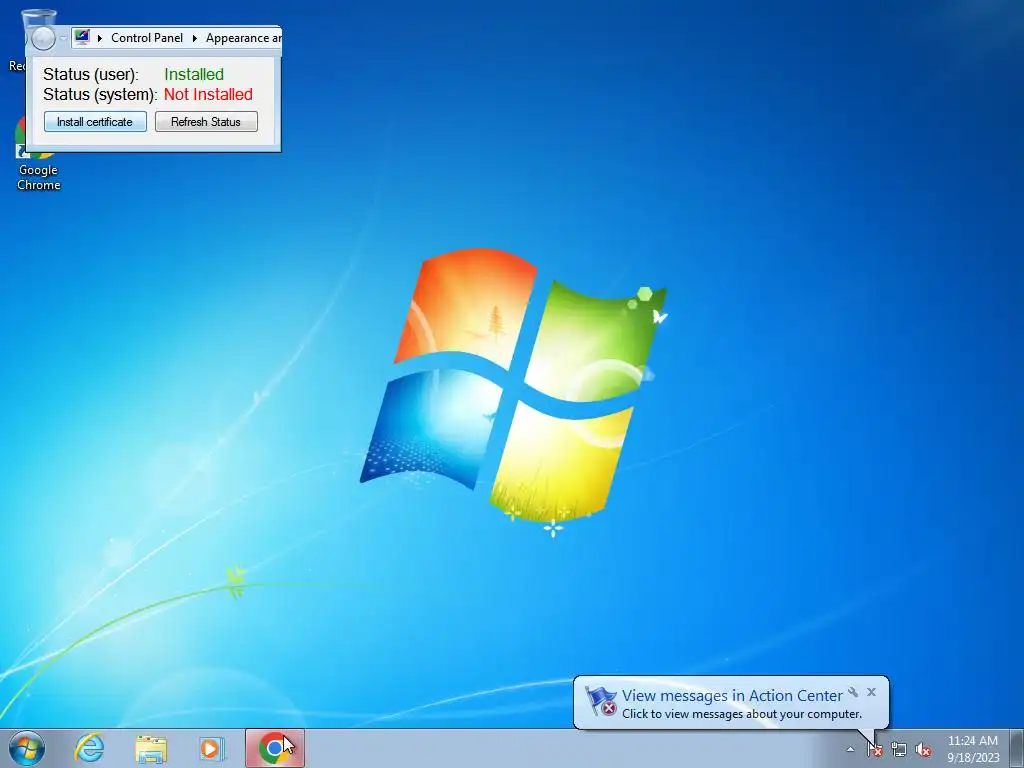
Task: Open the Windows Start menu orb
Action: coord(27,748)
